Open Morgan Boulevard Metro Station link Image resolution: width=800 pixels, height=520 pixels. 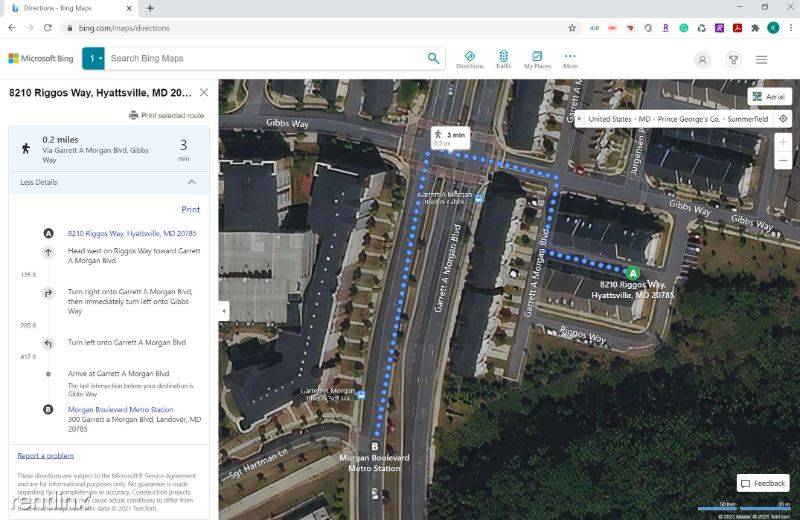pyautogui.click(x=120, y=410)
